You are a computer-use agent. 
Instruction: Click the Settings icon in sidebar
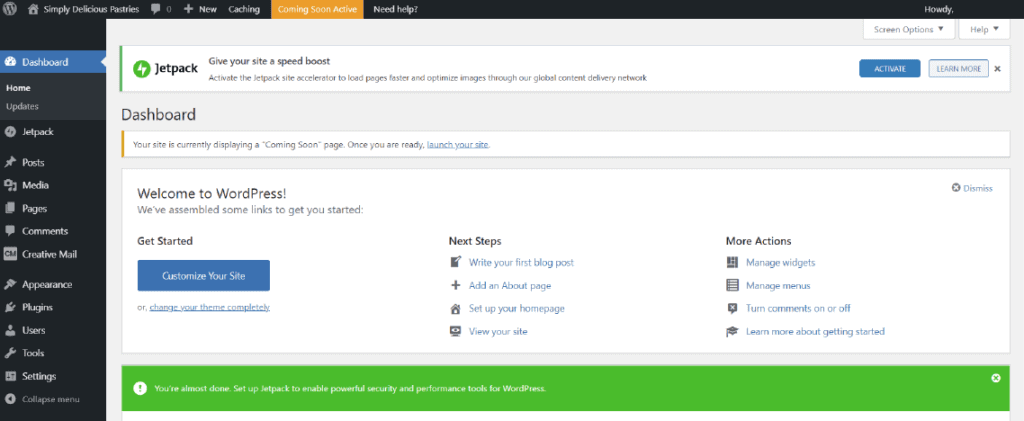tap(10, 376)
